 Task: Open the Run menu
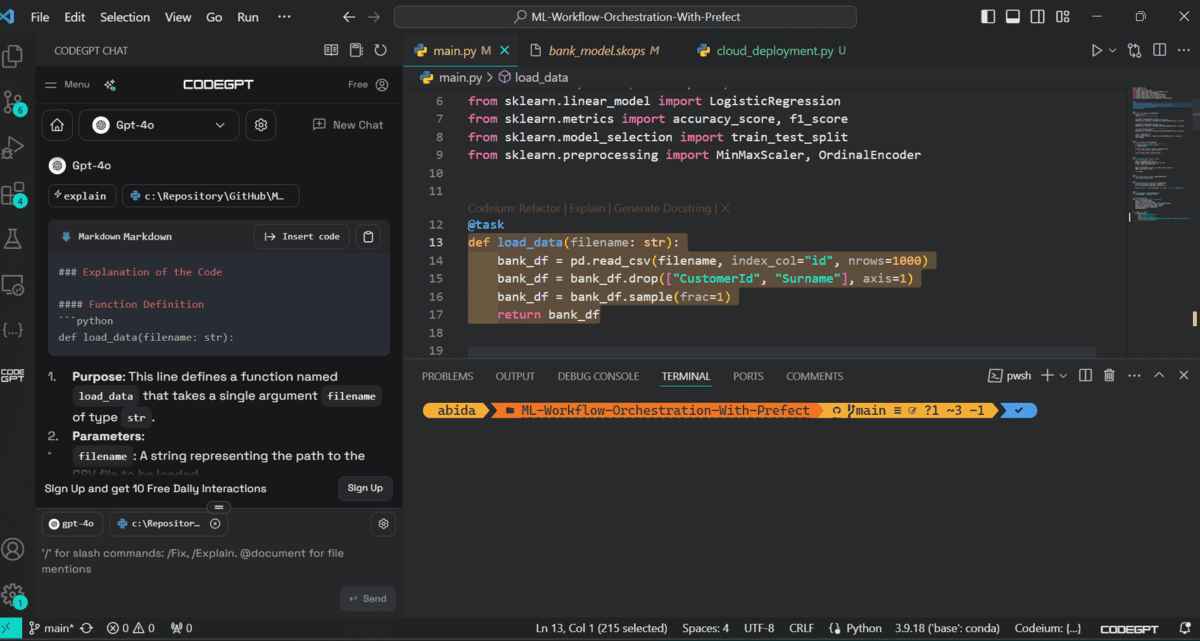[248, 17]
